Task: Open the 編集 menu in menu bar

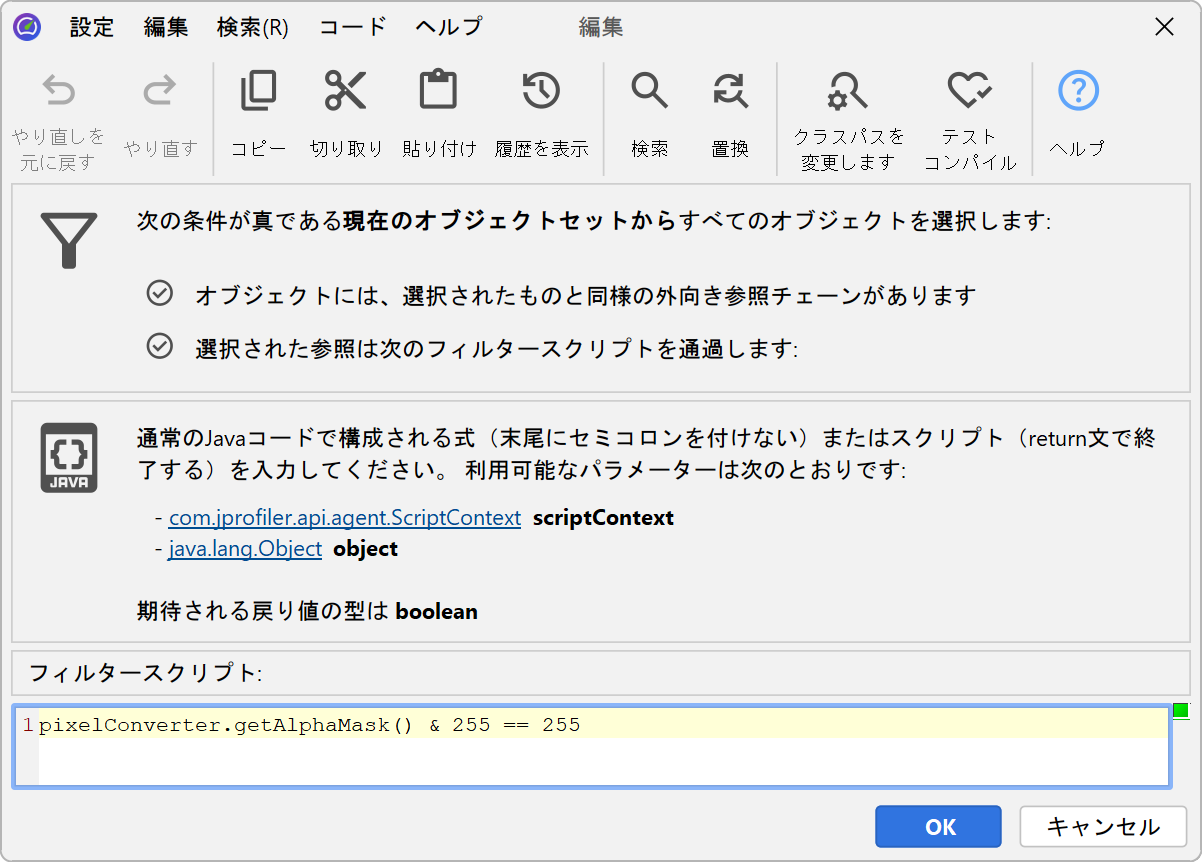Action: click(166, 27)
